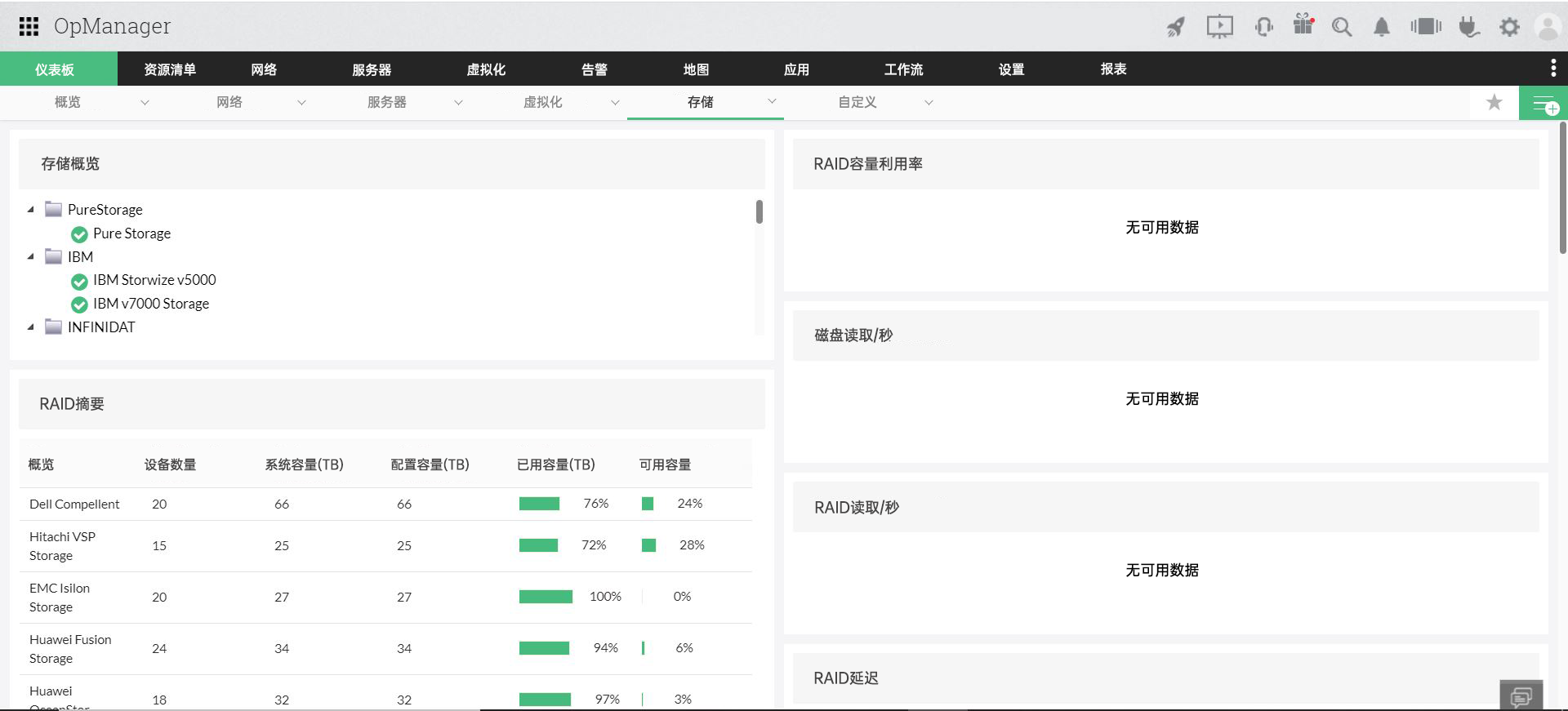Open the 工作流 main menu
This screenshot has width=1568, height=711.
(x=903, y=69)
